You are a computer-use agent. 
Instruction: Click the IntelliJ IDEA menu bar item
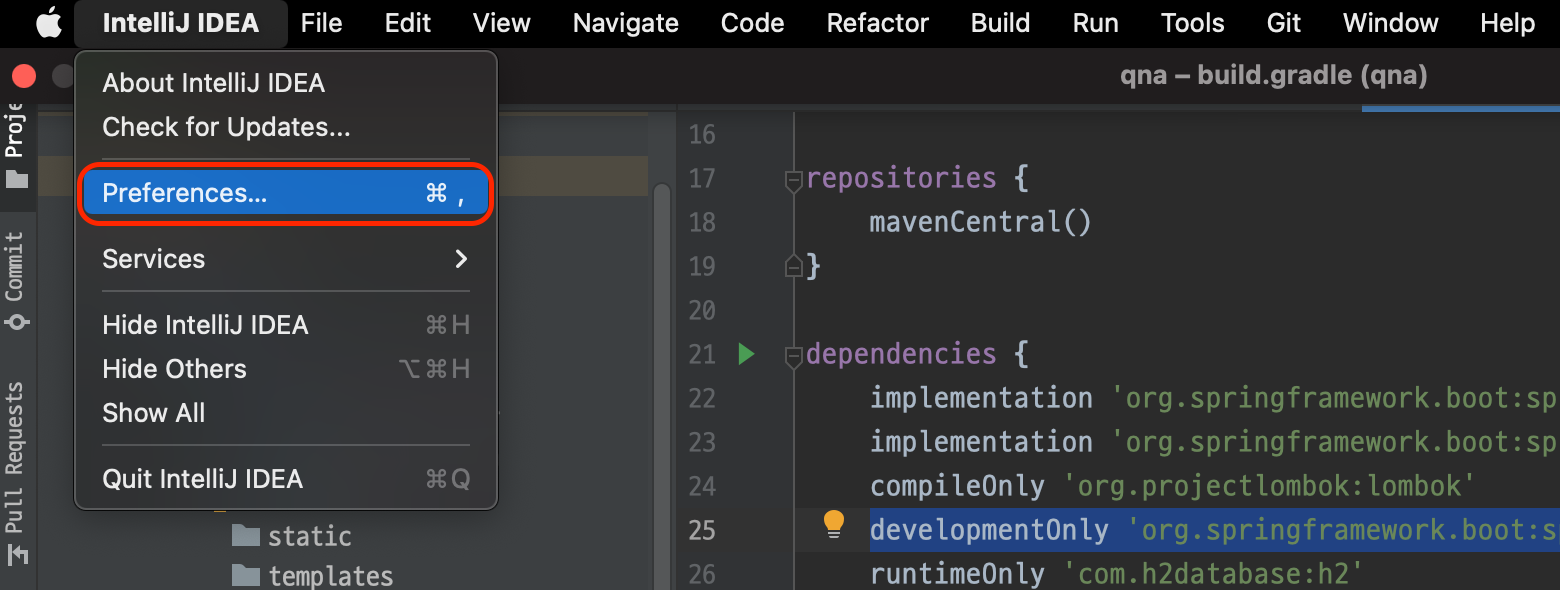(181, 23)
